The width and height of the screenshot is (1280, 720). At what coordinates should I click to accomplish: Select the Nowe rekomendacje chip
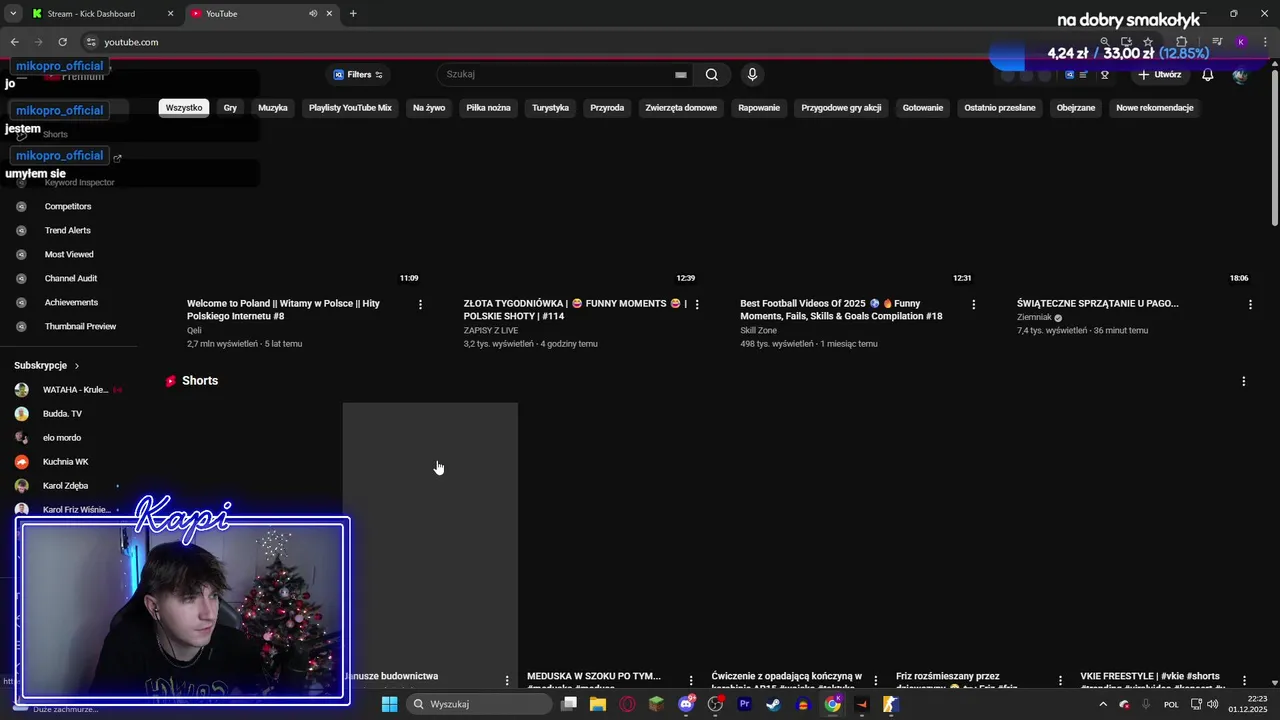tap(1155, 108)
